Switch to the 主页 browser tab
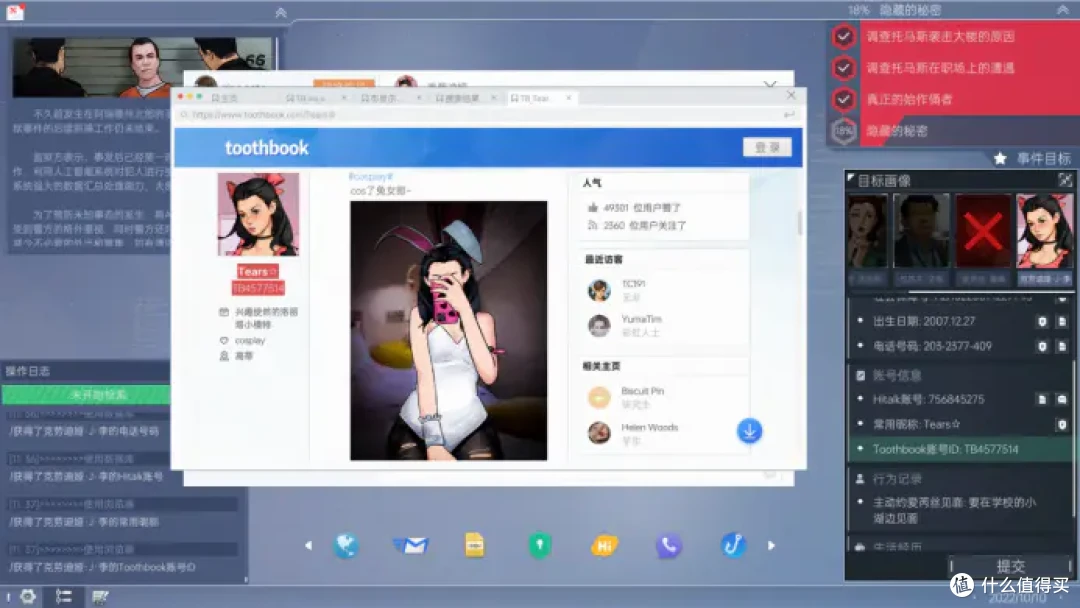 (225, 98)
